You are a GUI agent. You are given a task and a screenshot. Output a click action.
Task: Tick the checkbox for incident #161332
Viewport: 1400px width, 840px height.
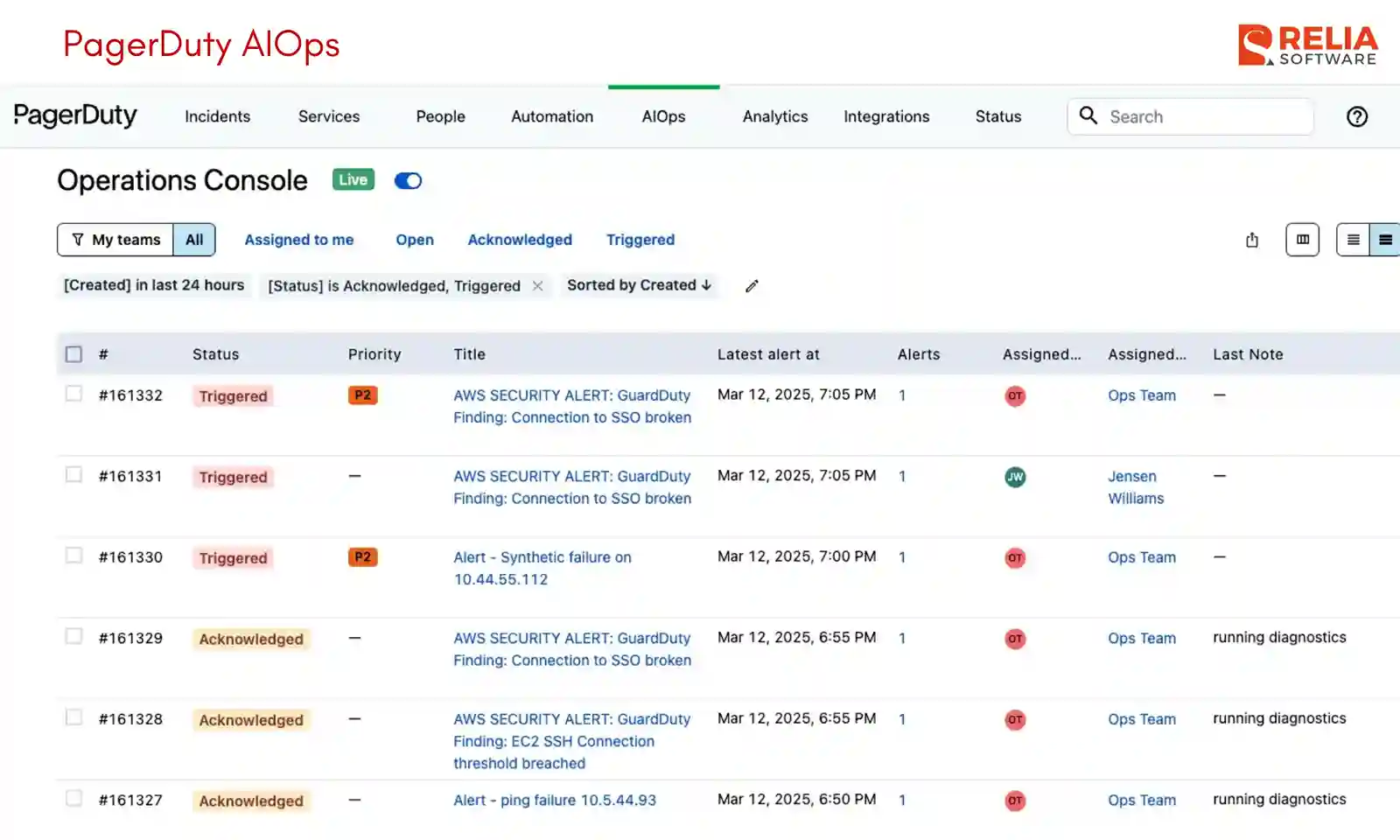pos(74,393)
